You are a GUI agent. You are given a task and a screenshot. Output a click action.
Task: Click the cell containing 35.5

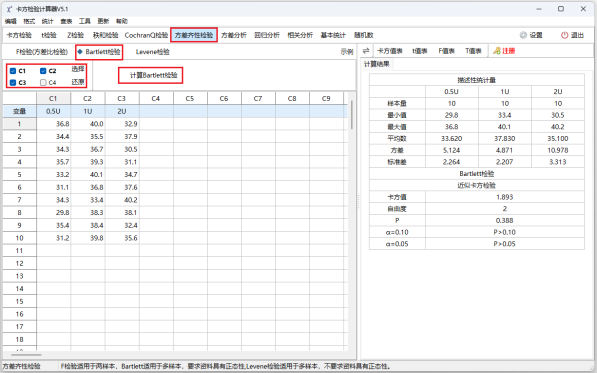(x=88, y=136)
